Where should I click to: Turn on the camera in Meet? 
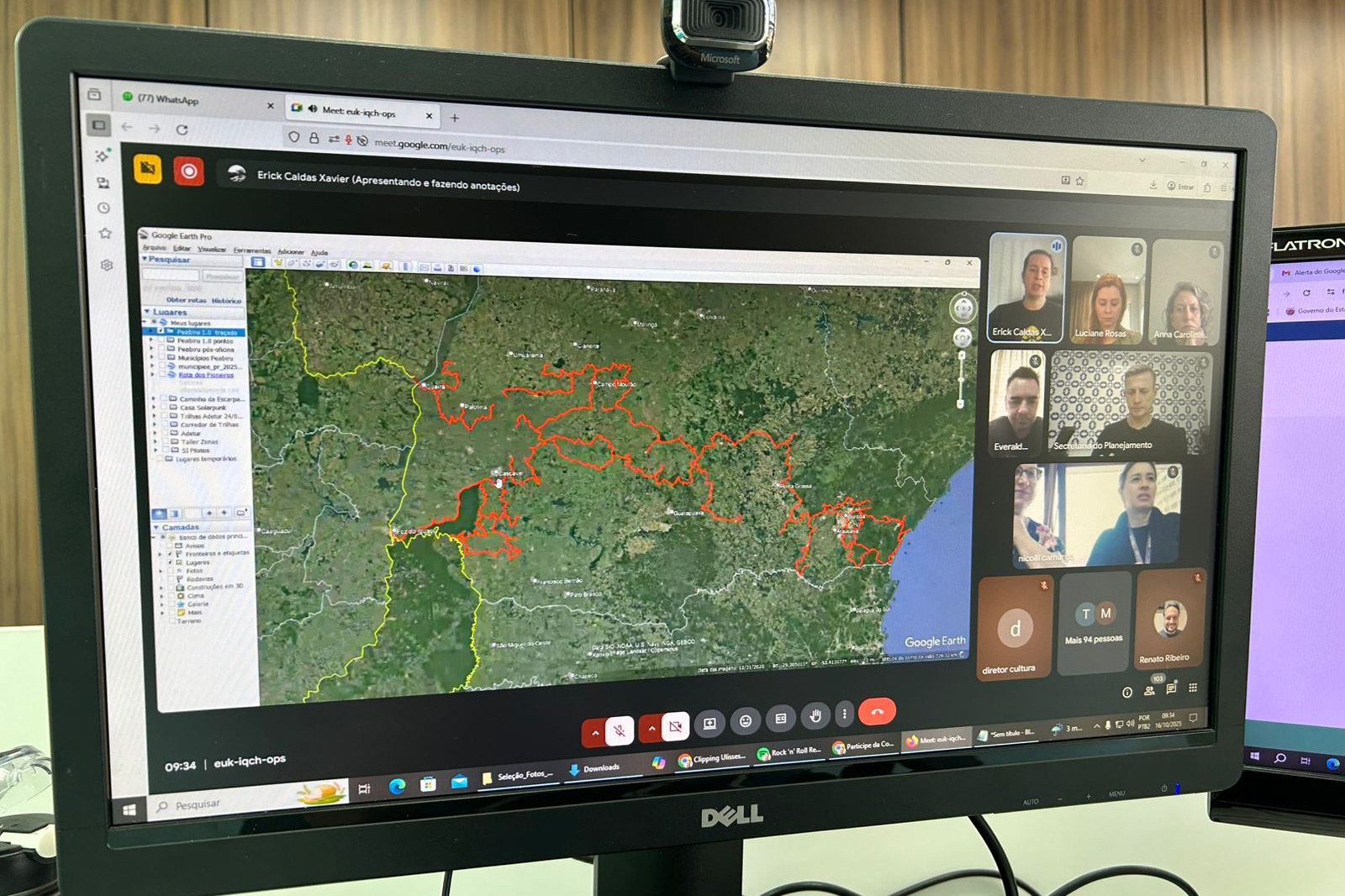[x=674, y=726]
